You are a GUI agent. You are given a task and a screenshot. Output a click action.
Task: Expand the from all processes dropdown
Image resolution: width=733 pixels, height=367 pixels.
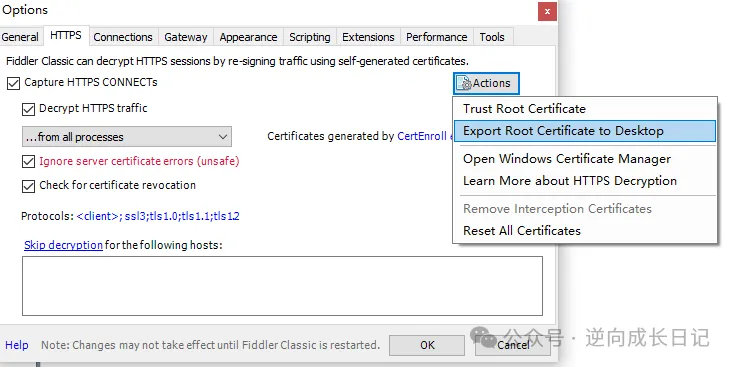[127, 137]
